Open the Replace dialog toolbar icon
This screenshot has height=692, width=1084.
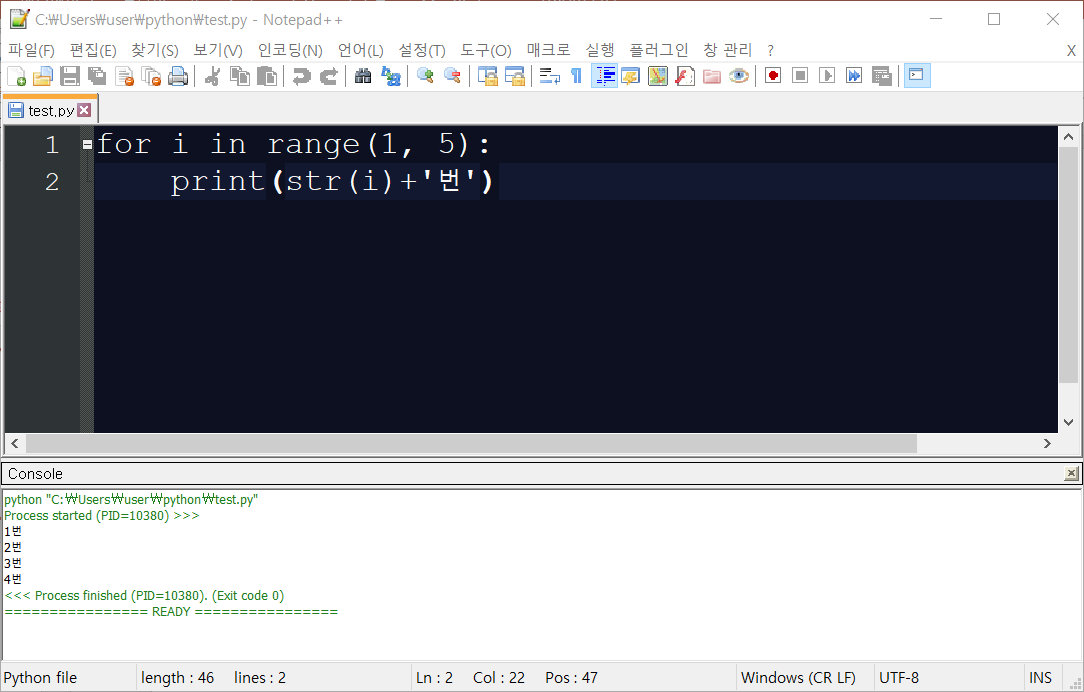[390, 76]
